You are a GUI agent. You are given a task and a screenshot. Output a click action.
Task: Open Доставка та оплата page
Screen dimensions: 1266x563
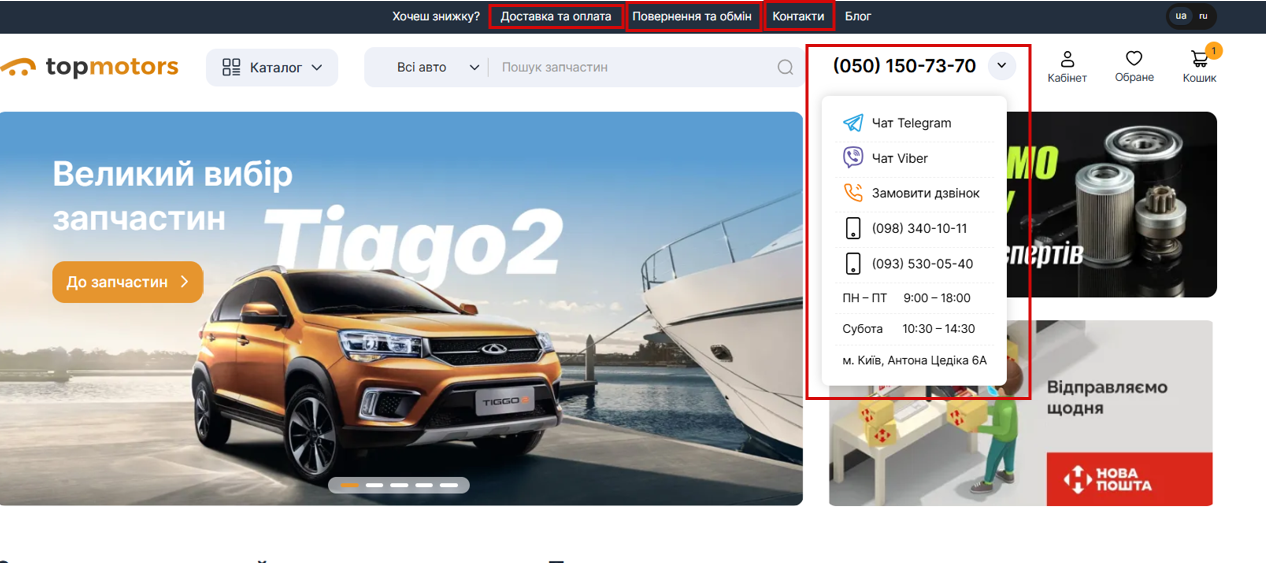tap(556, 16)
